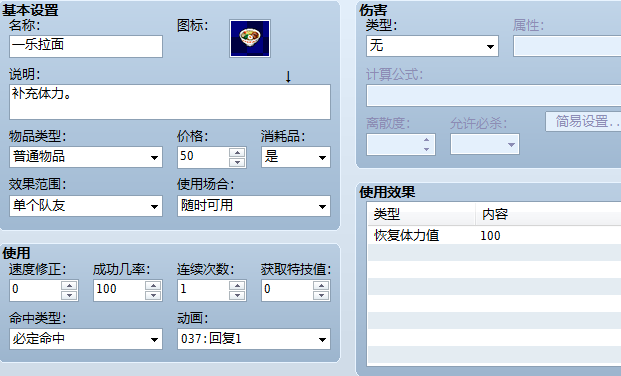Increase 价格 with the up arrow
This screenshot has width=621, height=376.
(237, 153)
